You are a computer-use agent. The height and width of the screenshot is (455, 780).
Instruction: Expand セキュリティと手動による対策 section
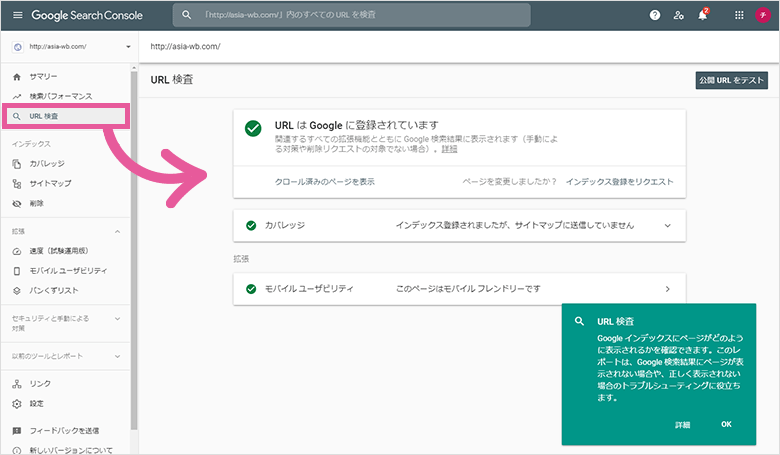coord(117,319)
